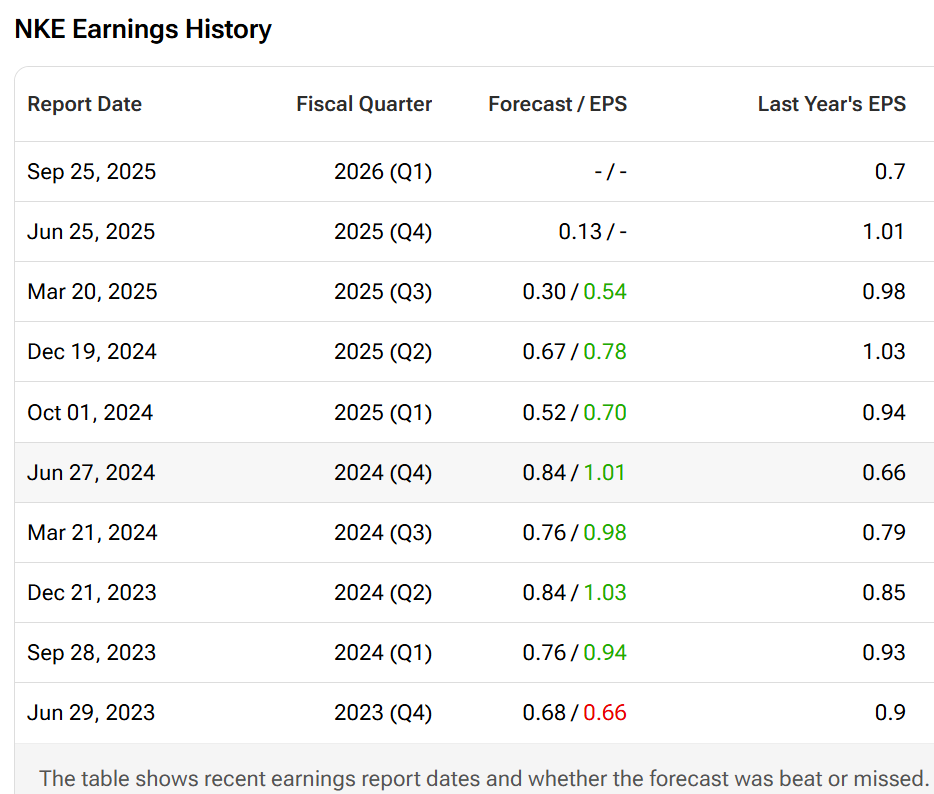
Task: Click the '0.84 / 1.03' Forecast / EPS cell
Action: coord(575,593)
